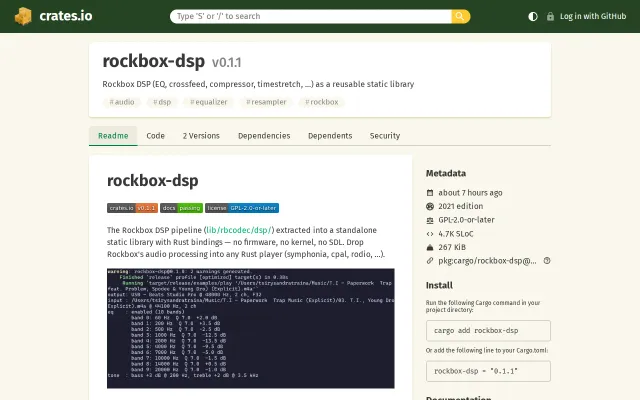Image resolution: width=640 pixels, height=400 pixels.
Task: Open the #rockbox keyword tag
Action: click(x=322, y=102)
